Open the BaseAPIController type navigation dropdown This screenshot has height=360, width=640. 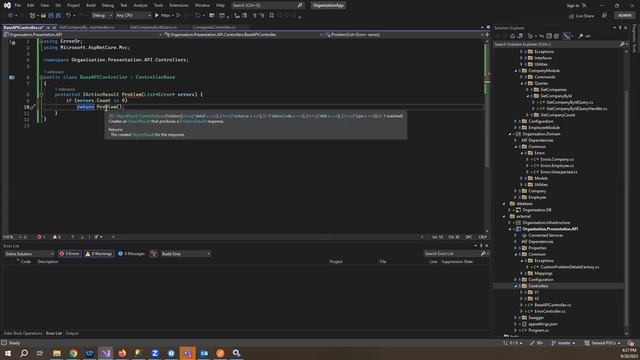click(244, 35)
